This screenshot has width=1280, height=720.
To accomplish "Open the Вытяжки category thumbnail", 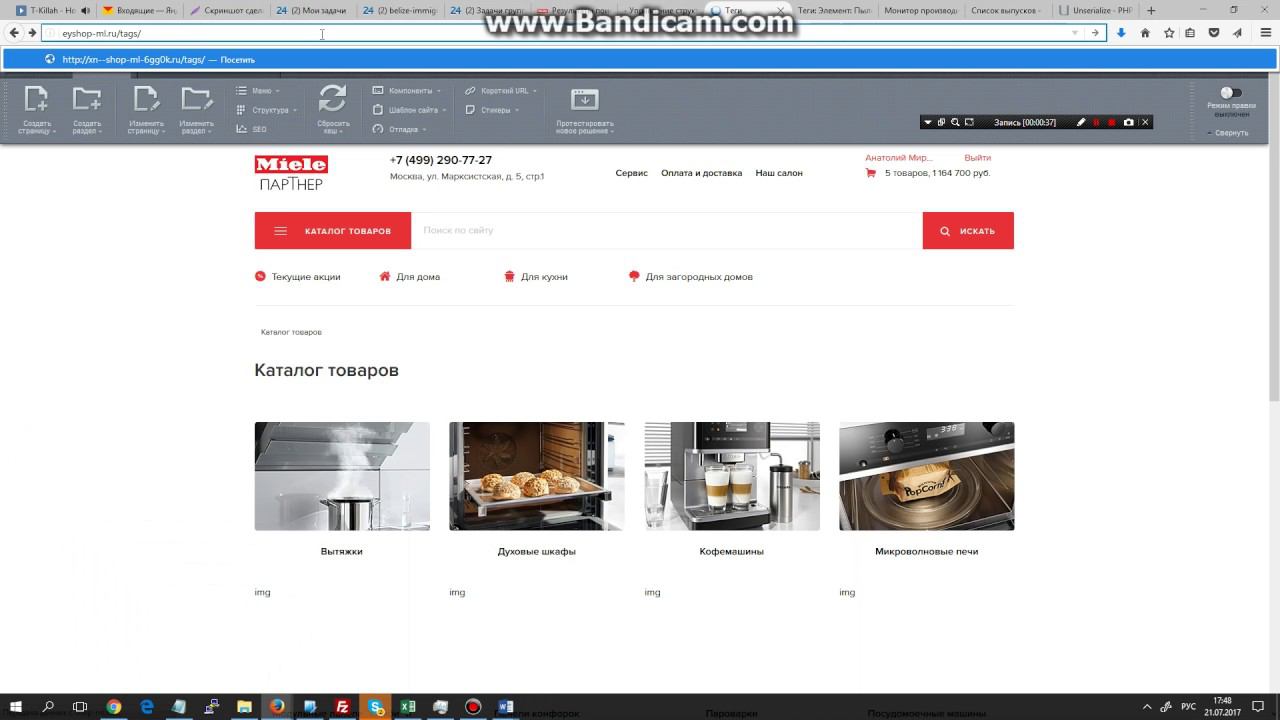I will click(342, 476).
